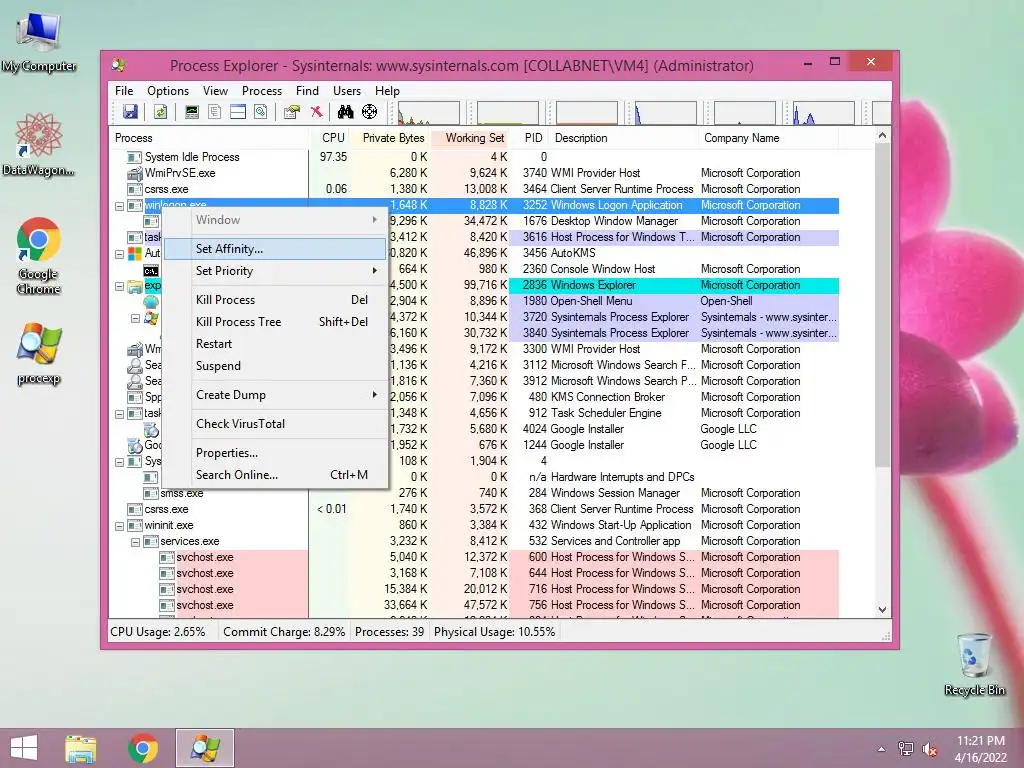Collapse the AutoKMS process tree node
Image resolution: width=1024 pixels, height=768 pixels.
pyautogui.click(x=120, y=254)
